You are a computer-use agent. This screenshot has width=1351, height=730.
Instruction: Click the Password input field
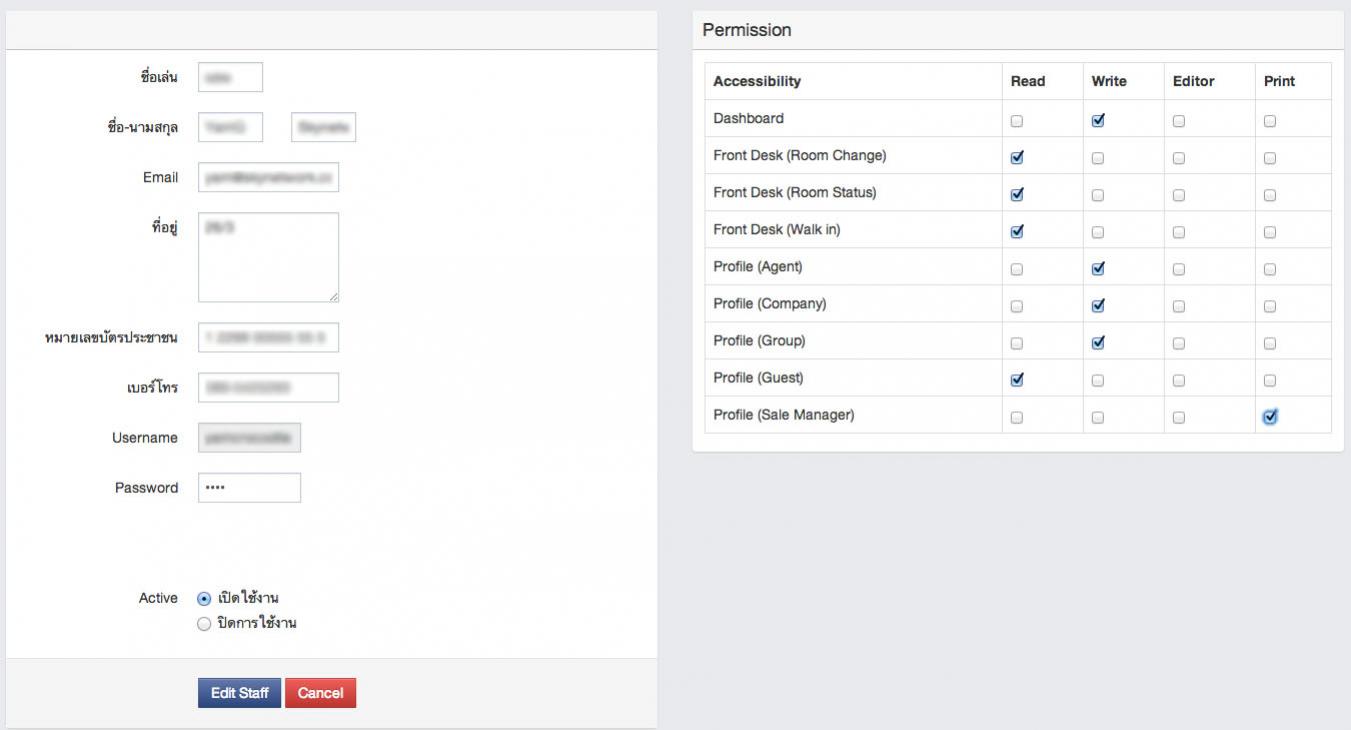[x=249, y=488]
